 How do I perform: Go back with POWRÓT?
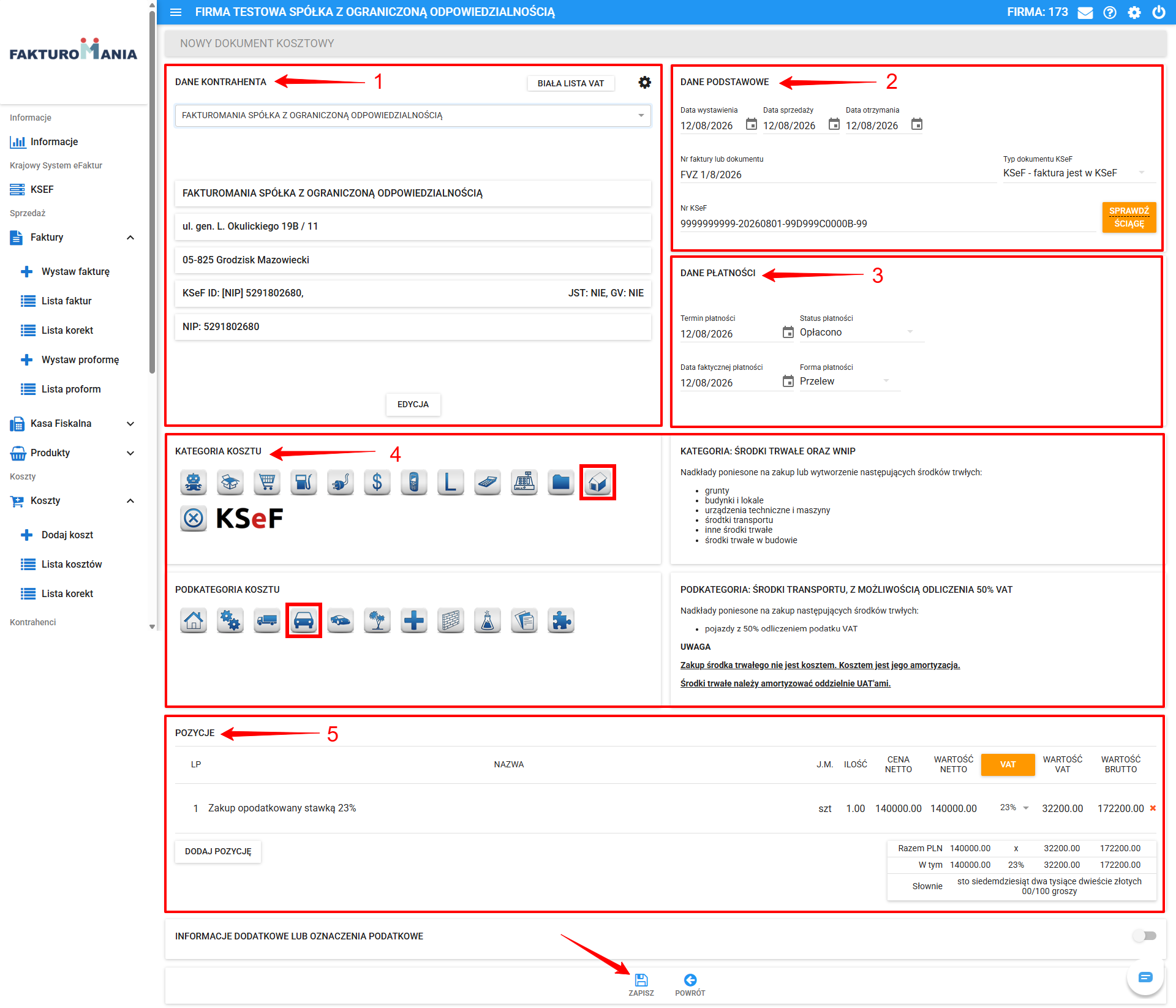[690, 985]
